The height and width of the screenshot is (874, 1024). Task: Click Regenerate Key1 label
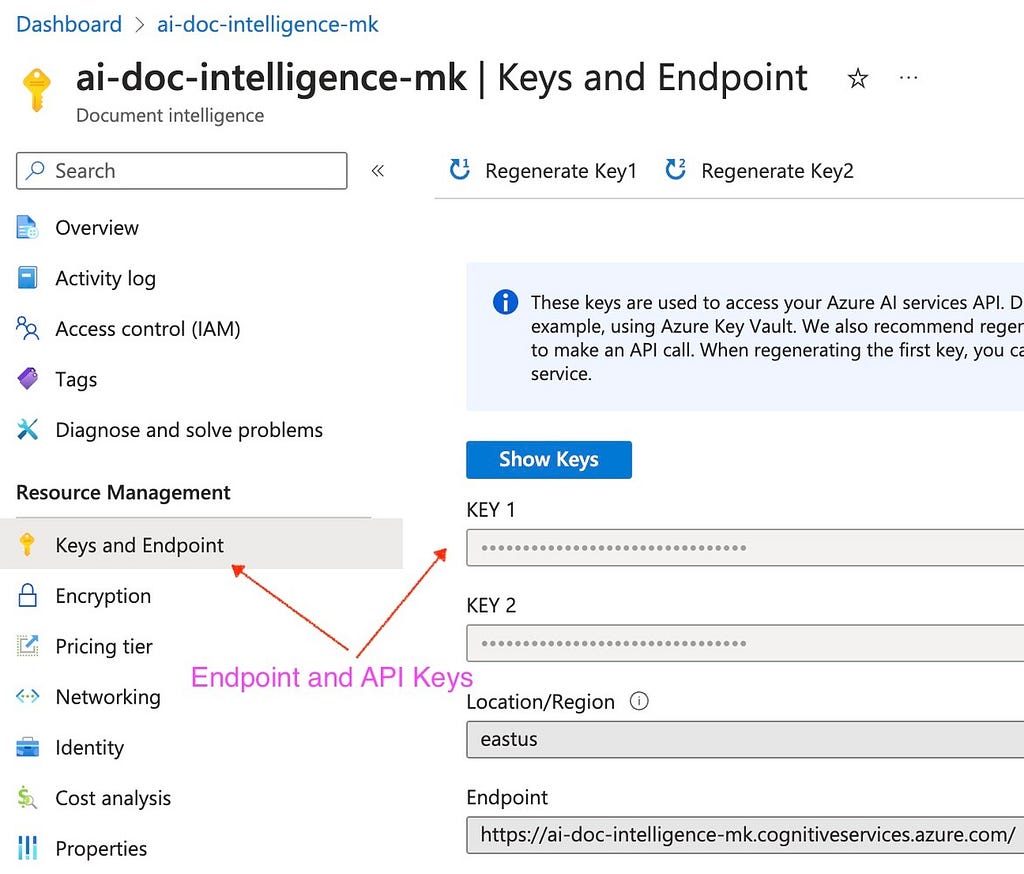(560, 171)
